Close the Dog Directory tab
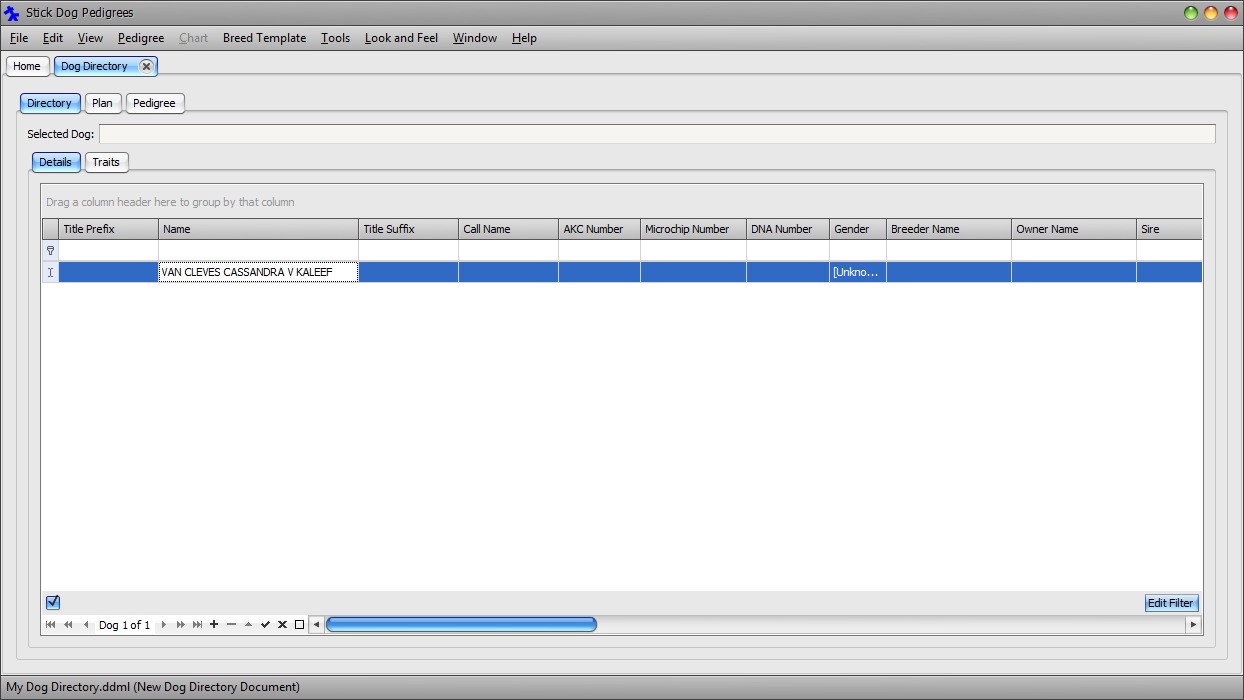This screenshot has width=1244, height=700. coord(146,66)
